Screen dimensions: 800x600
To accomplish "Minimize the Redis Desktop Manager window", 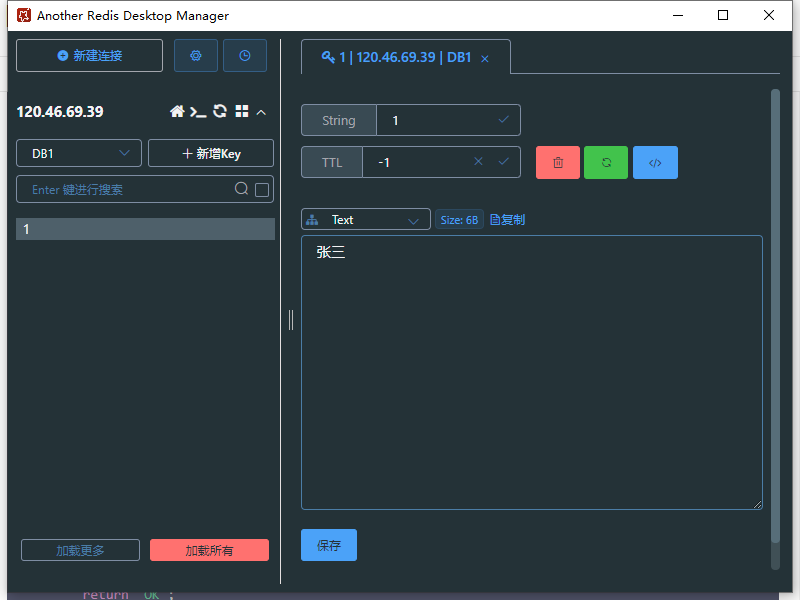I will pyautogui.click(x=678, y=15).
